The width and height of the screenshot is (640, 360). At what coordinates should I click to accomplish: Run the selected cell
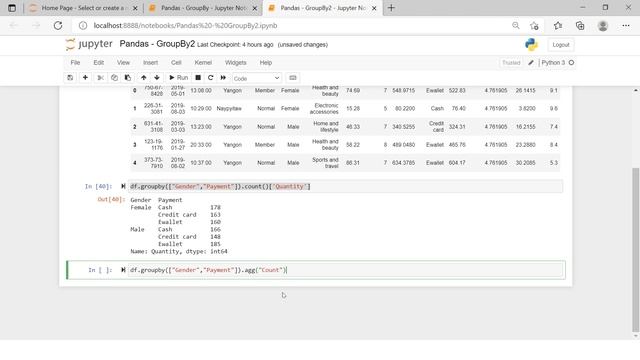[178, 78]
